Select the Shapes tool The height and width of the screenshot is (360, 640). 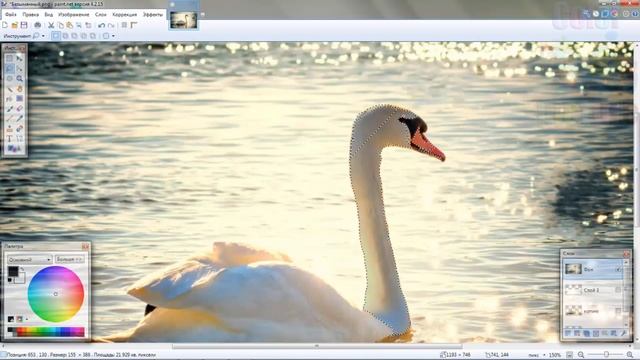[x=14, y=149]
